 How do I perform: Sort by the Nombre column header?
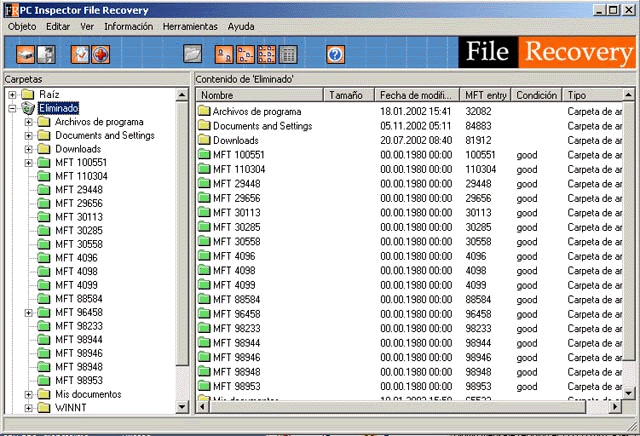[260, 95]
